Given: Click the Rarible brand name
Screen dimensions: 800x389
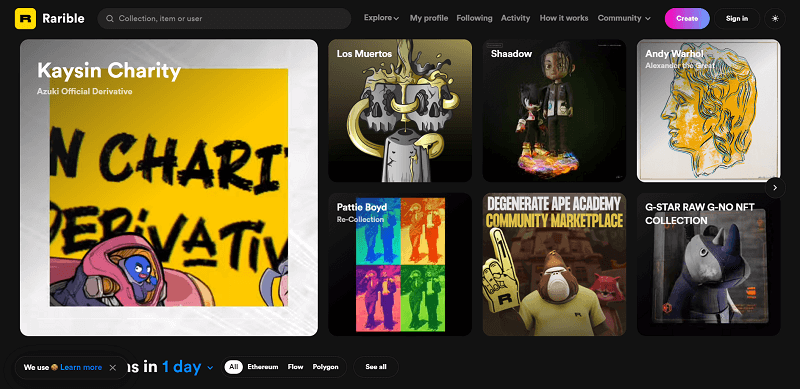Looking at the screenshot, I should click(x=63, y=18).
